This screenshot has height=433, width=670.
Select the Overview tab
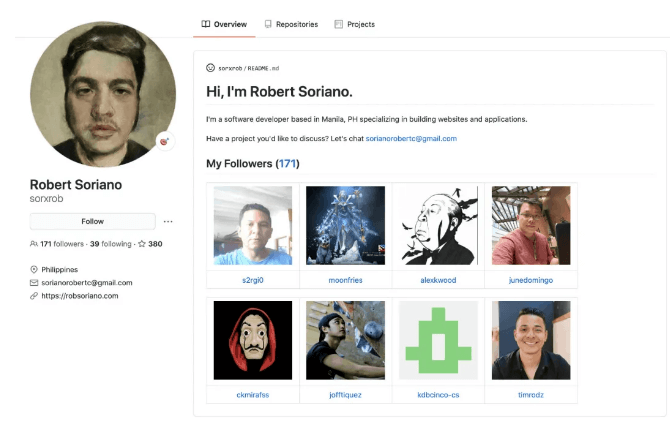point(224,24)
